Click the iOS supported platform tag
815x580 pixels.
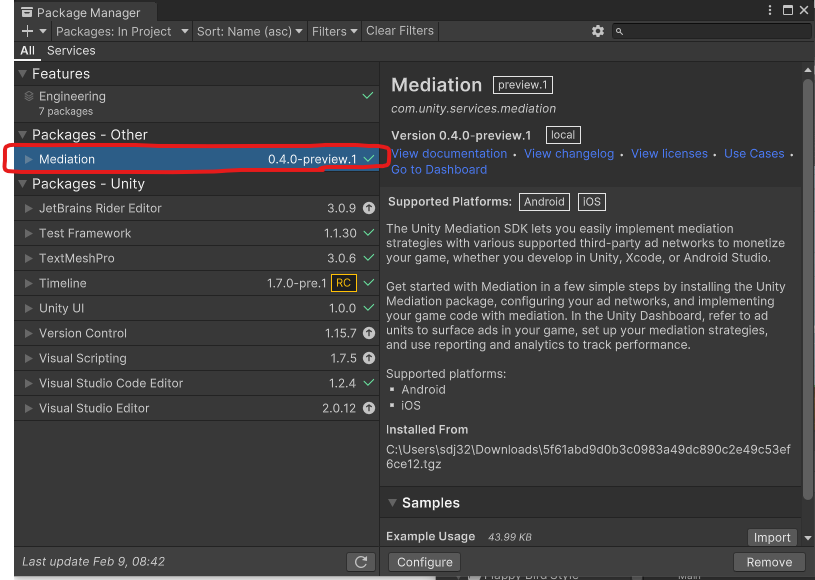coord(591,202)
